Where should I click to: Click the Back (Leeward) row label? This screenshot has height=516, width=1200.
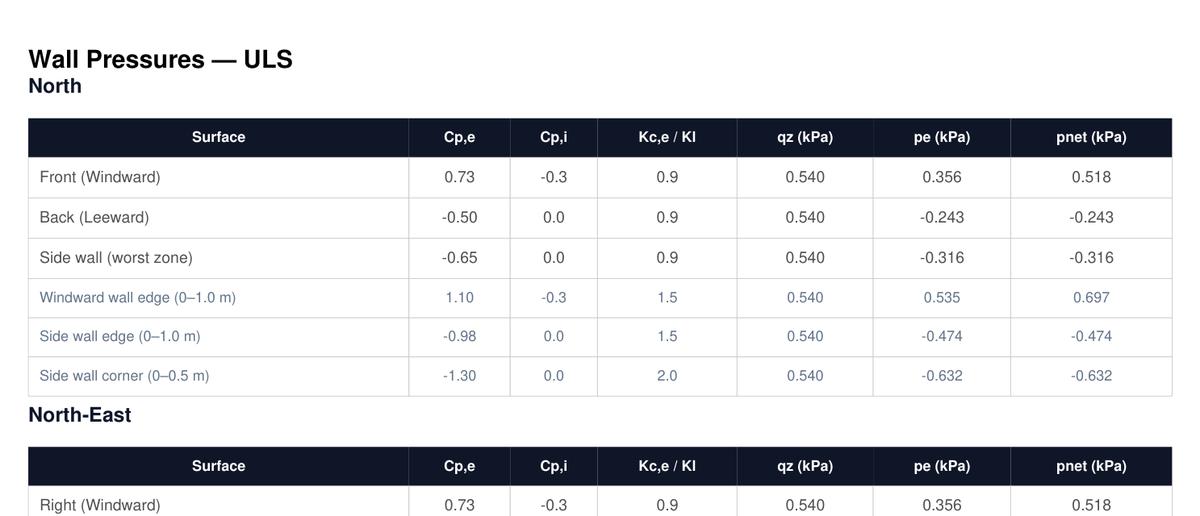[x=94, y=217]
